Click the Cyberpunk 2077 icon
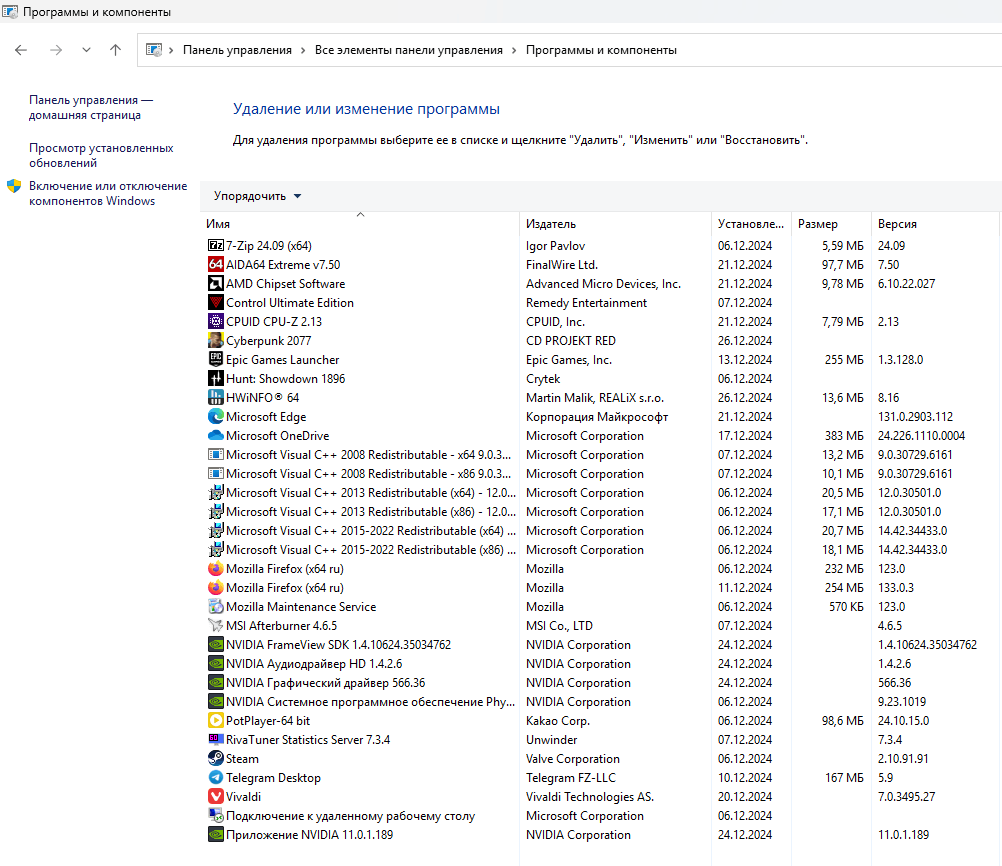1002x866 pixels. click(215, 340)
